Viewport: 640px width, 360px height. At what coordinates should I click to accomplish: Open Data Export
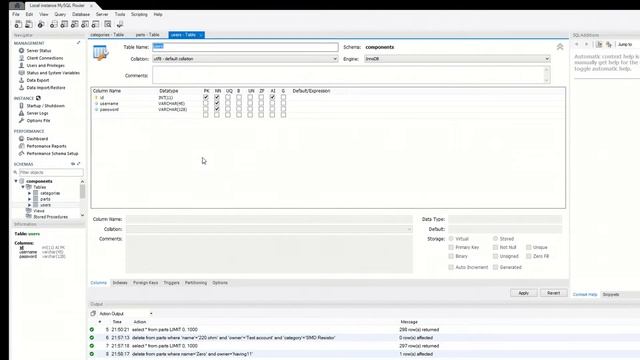(38, 80)
